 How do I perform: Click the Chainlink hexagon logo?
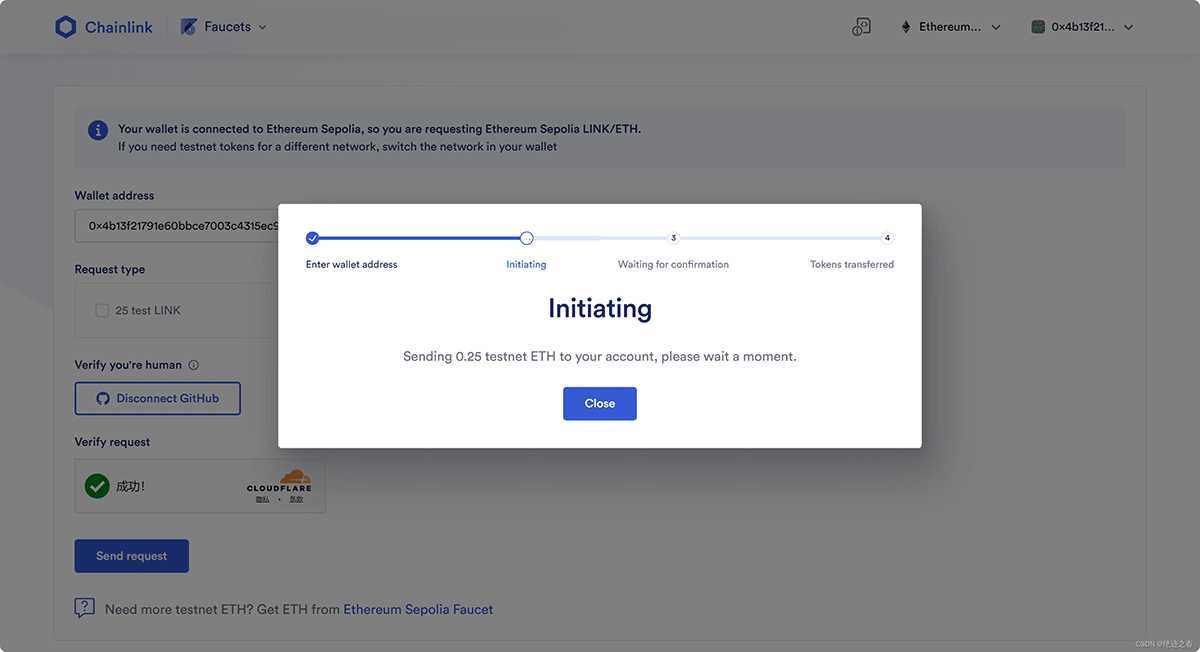[66, 27]
